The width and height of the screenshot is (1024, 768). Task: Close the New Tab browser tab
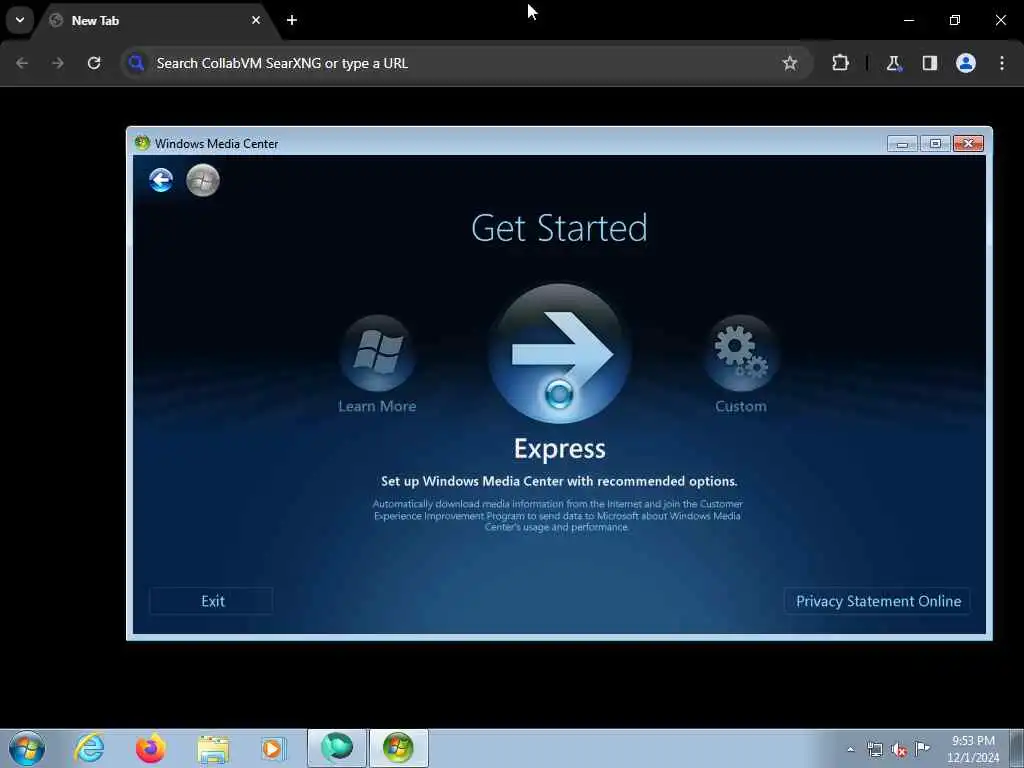coord(256,20)
